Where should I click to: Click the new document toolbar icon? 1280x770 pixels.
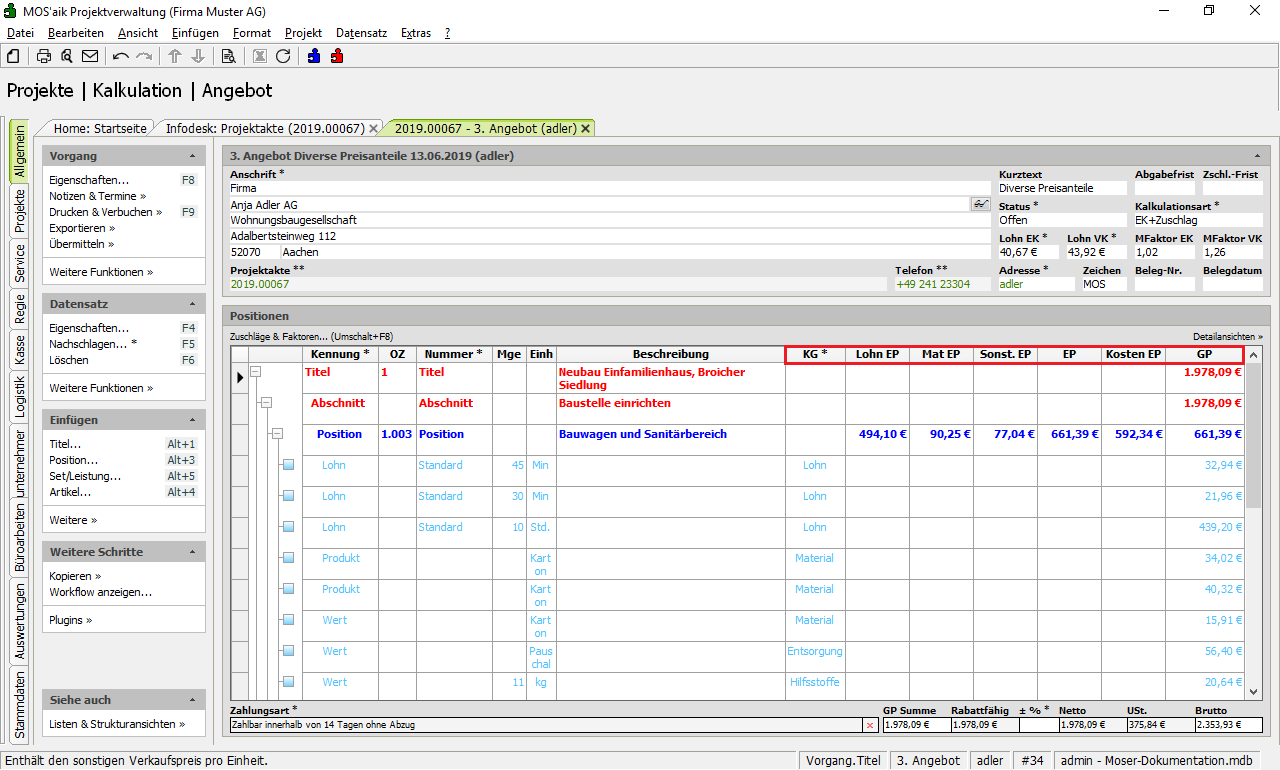tap(13, 56)
